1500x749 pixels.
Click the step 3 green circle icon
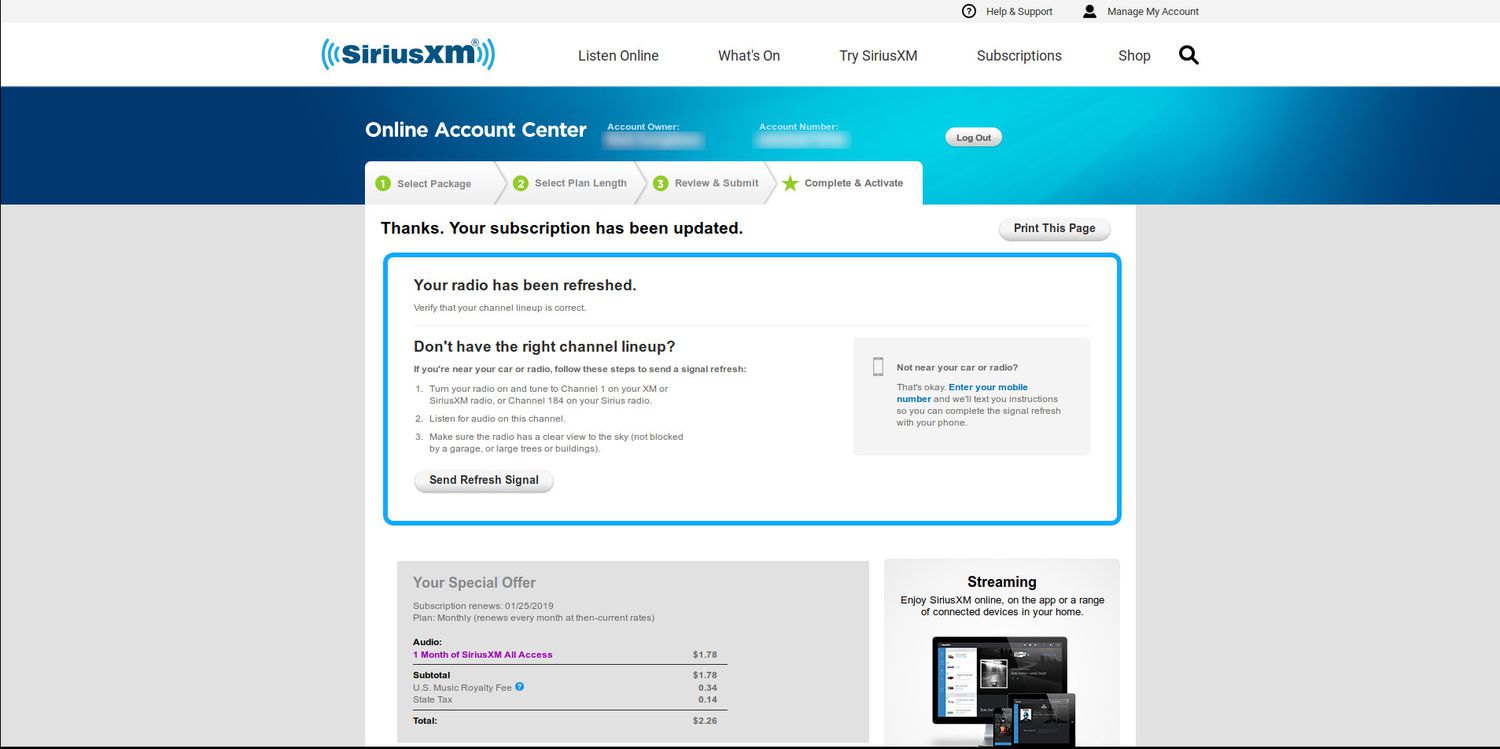tap(660, 183)
